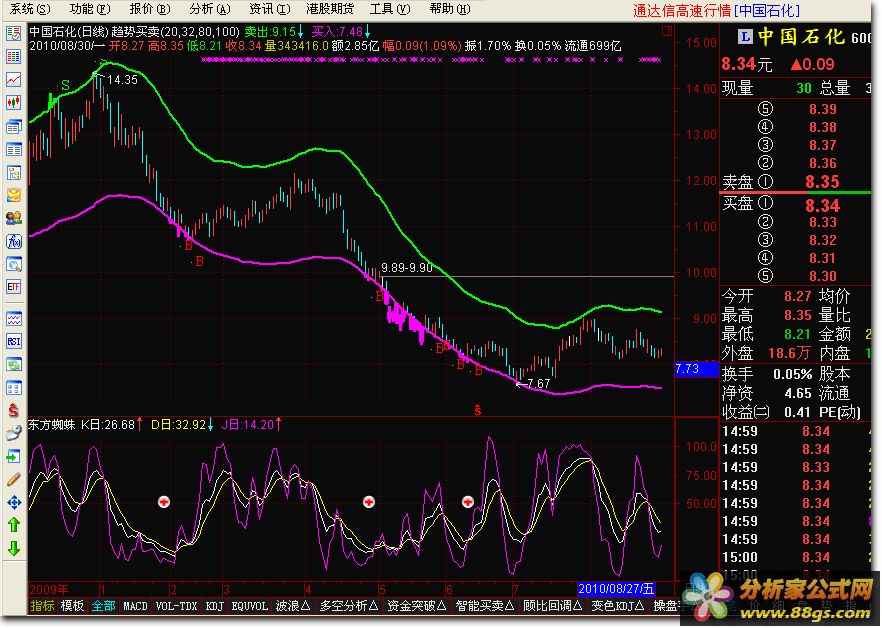Click the blue L badge beside 中国石化
This screenshot has height=628, width=882.
745,37
